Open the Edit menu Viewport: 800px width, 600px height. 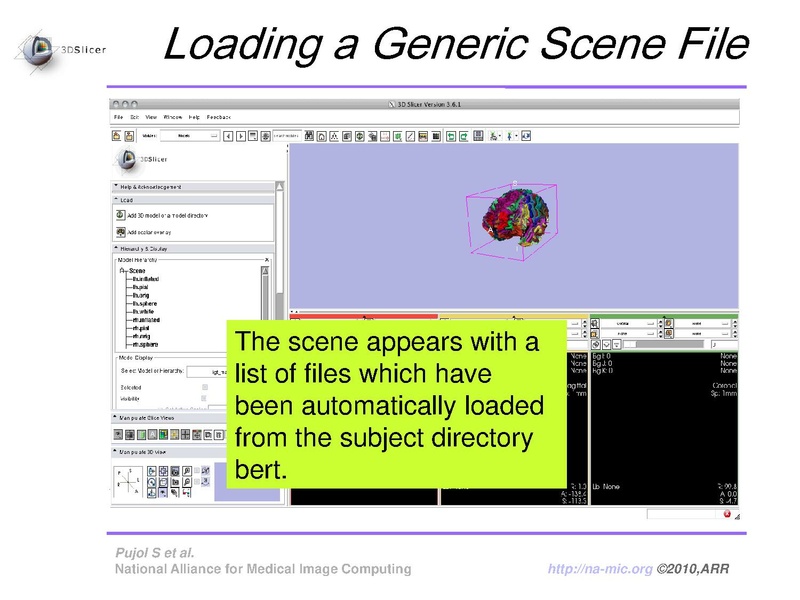point(135,117)
